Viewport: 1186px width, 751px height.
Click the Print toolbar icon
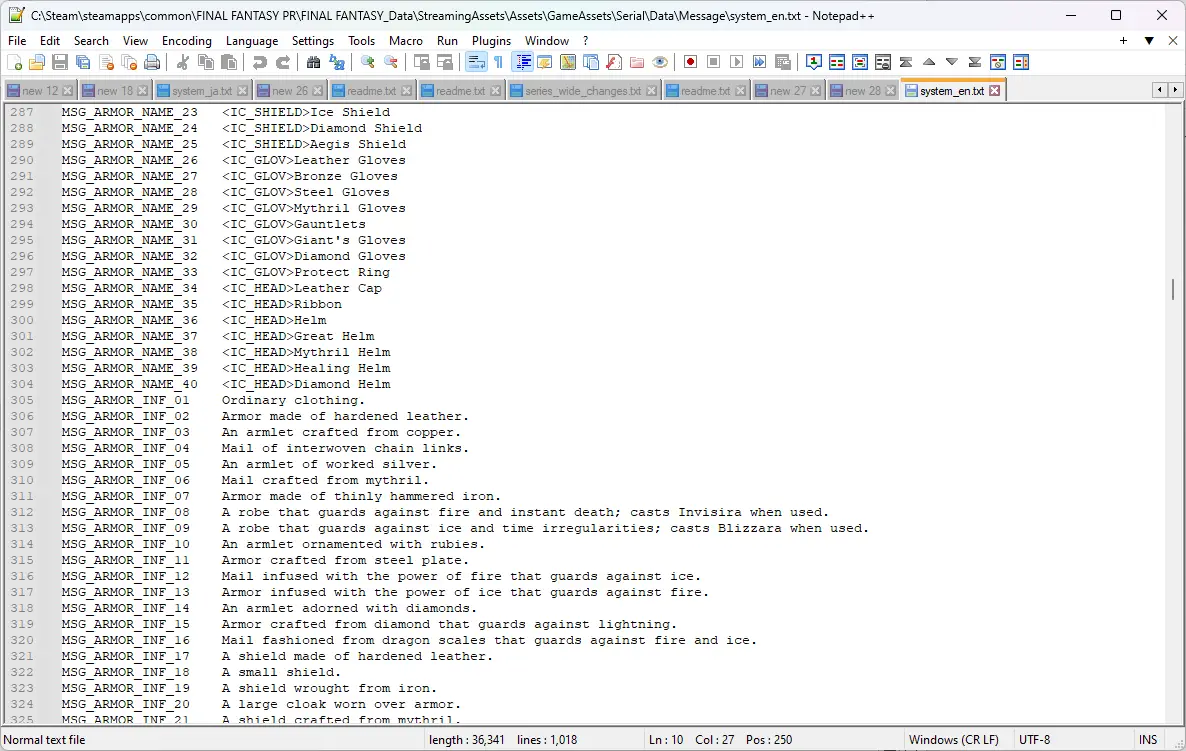click(152, 63)
